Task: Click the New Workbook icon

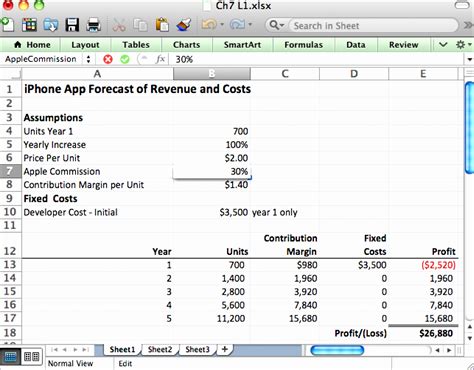Action: tap(7, 25)
